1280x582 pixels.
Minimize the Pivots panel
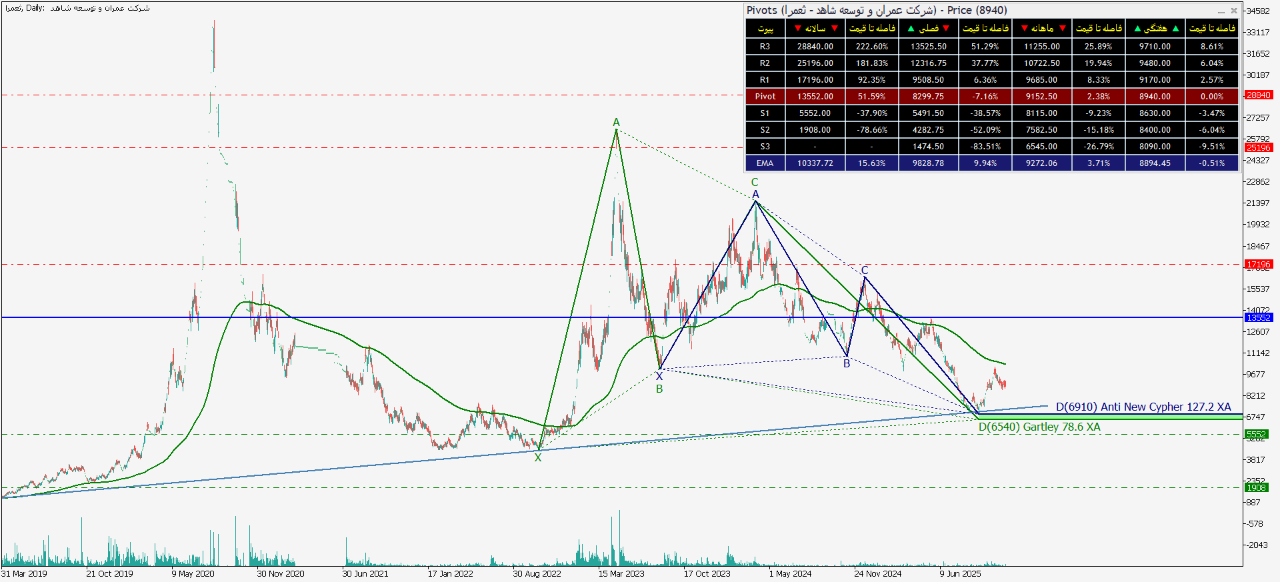pos(1219,10)
